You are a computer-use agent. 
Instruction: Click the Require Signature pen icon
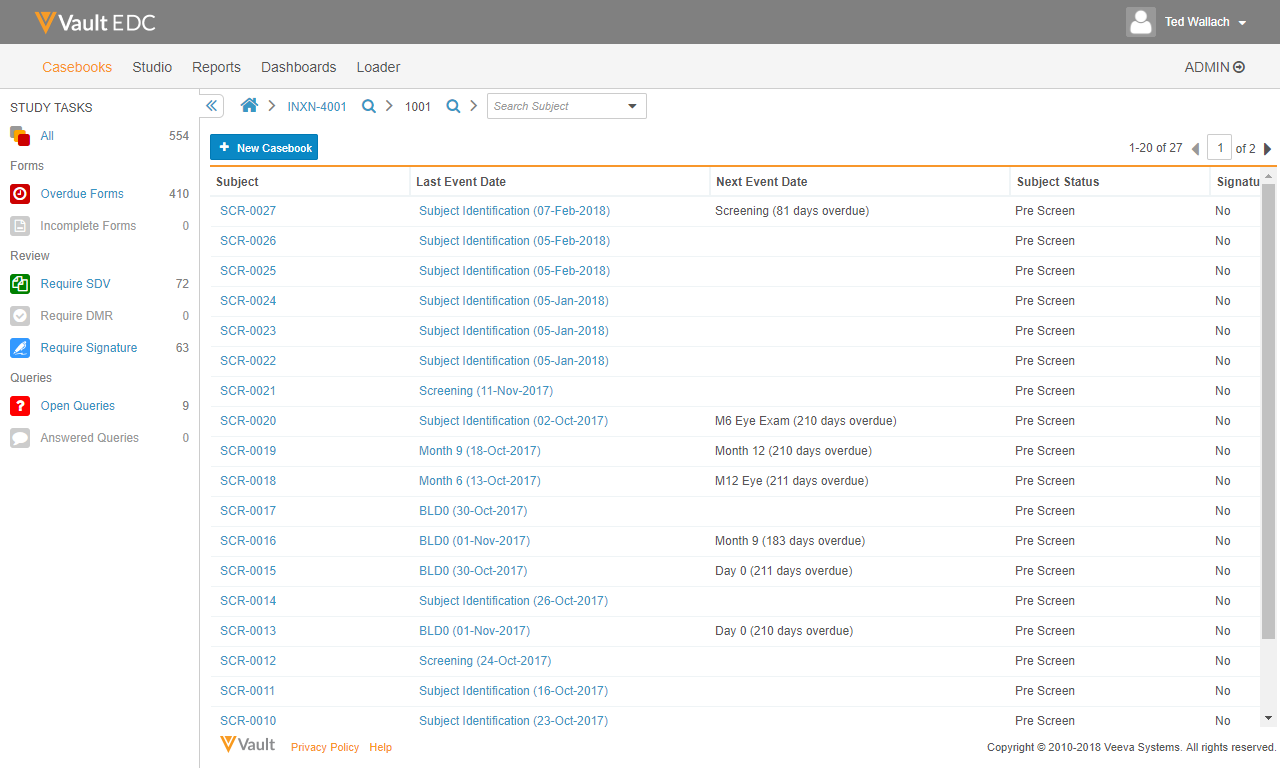pos(20,348)
